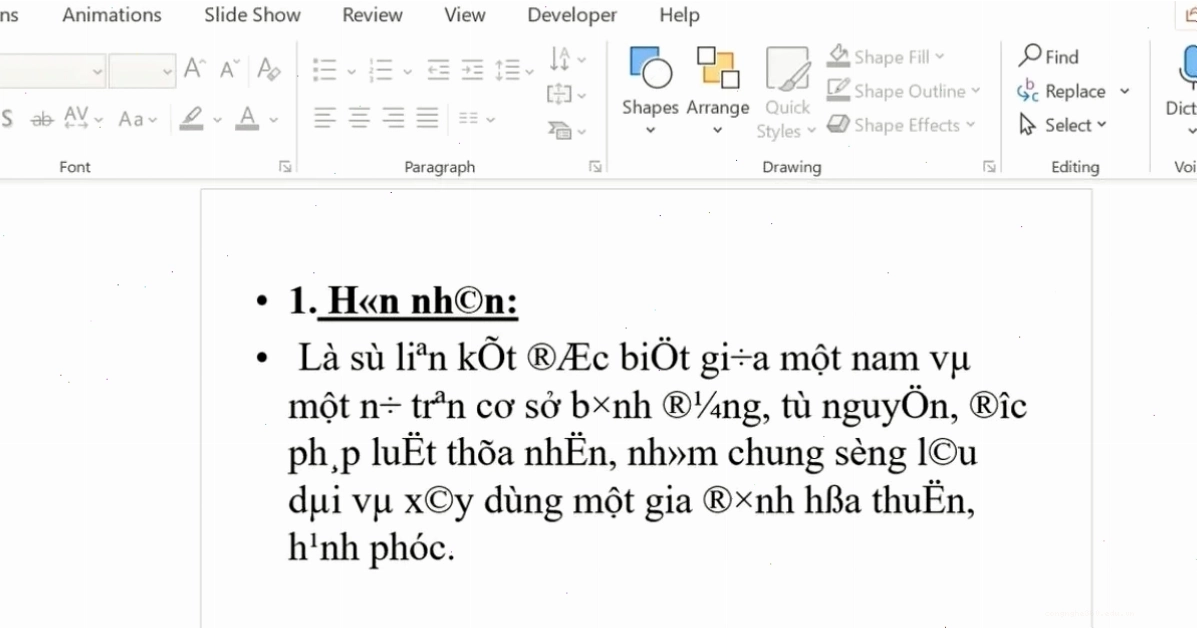Open the Drawing dialog launcher
Image resolution: width=1197 pixels, height=630 pixels.
(x=989, y=166)
